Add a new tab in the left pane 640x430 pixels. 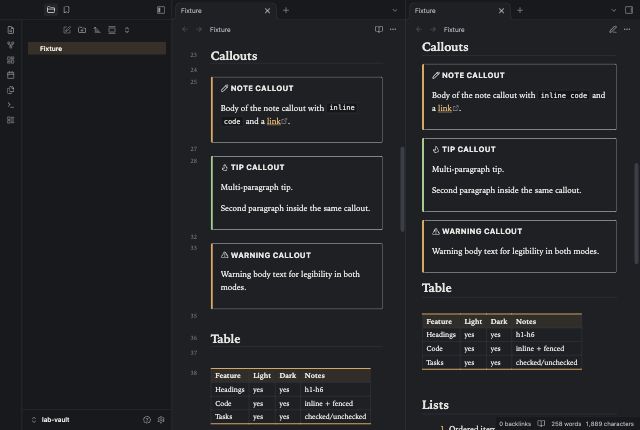pos(286,11)
